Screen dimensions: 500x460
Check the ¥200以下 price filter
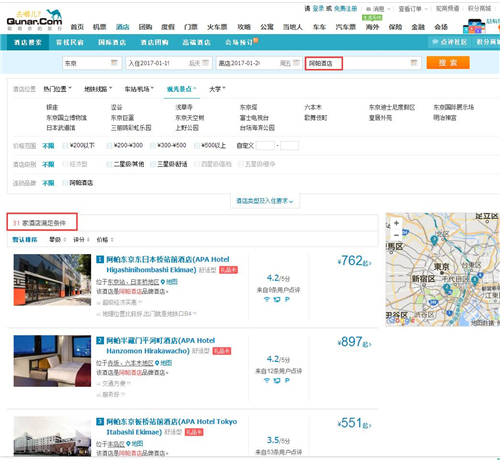65,146
